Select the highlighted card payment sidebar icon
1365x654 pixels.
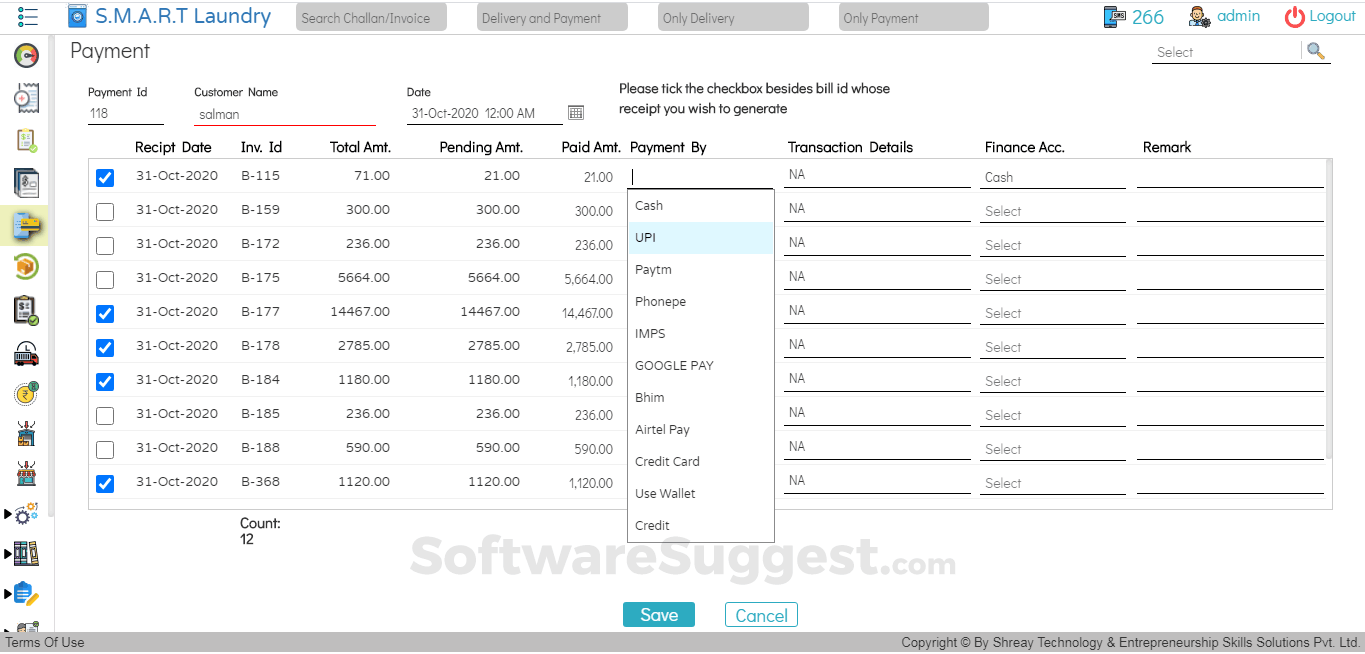tap(26, 226)
